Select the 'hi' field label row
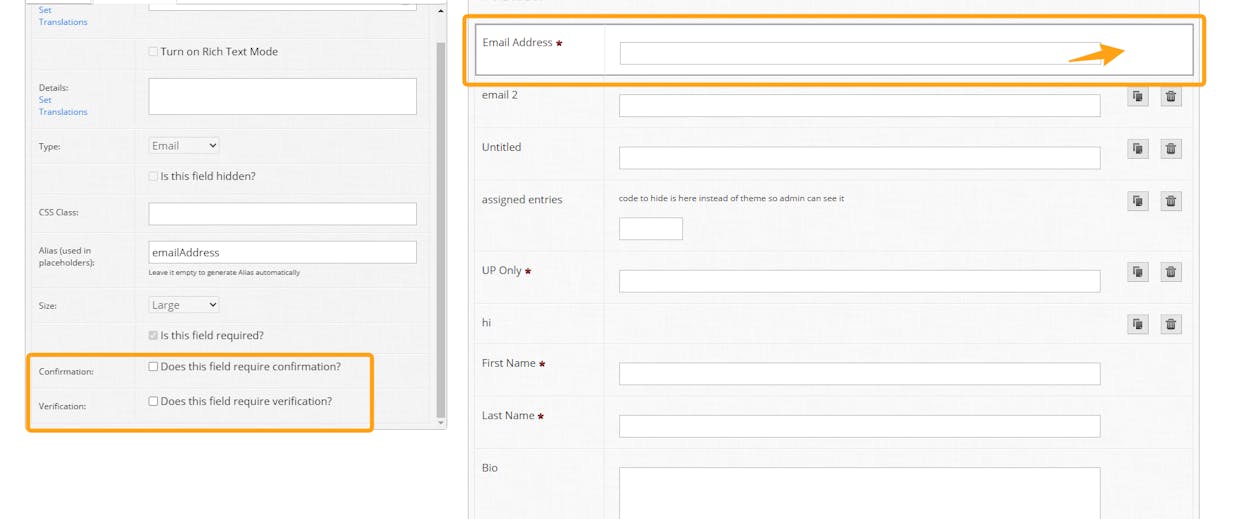The image size is (1240, 519). 833,324
